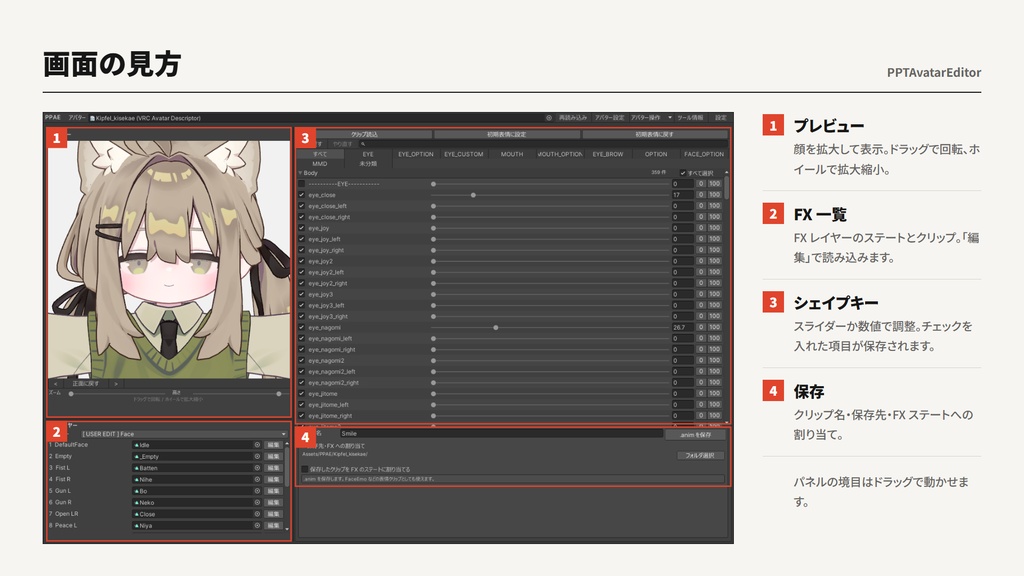Click the clip icon beside Idle
The height and width of the screenshot is (576, 1024).
click(x=136, y=445)
